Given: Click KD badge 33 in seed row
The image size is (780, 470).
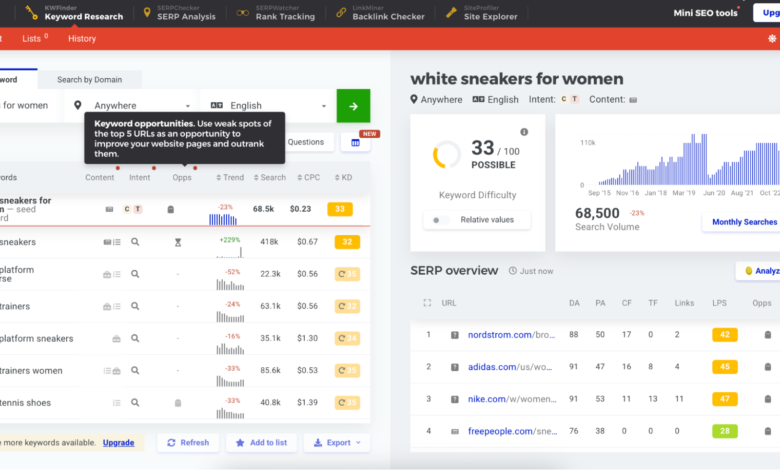Looking at the screenshot, I should (340, 209).
